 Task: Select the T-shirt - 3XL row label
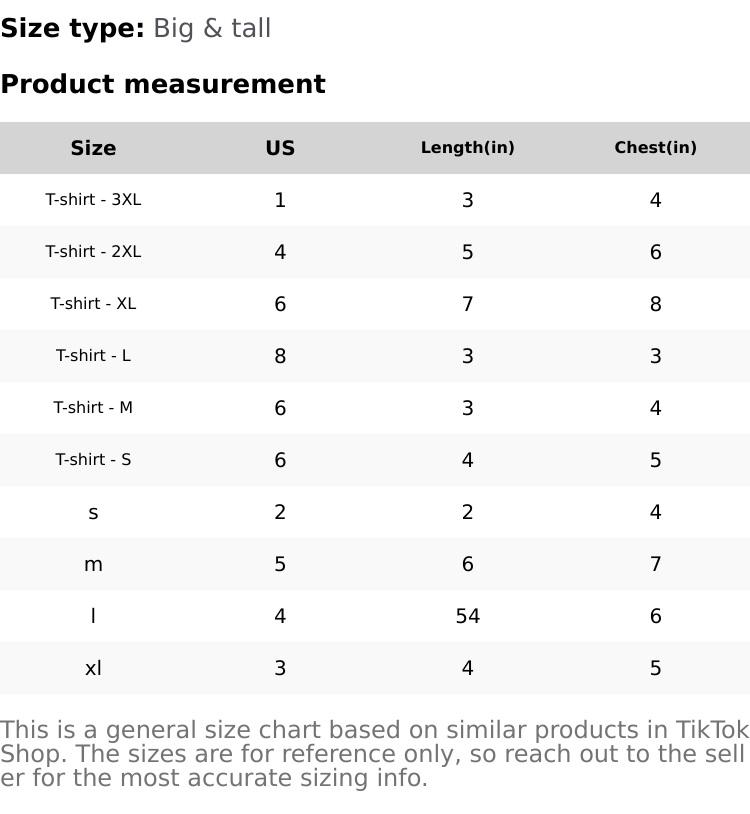point(93,200)
